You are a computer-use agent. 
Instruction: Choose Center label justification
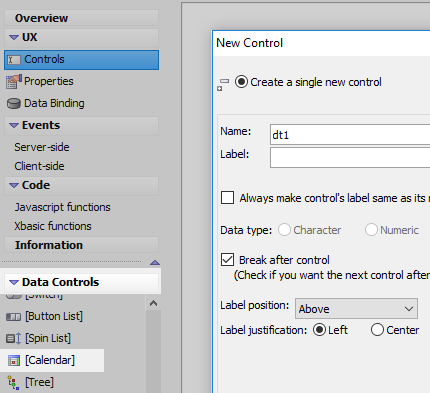click(377, 330)
